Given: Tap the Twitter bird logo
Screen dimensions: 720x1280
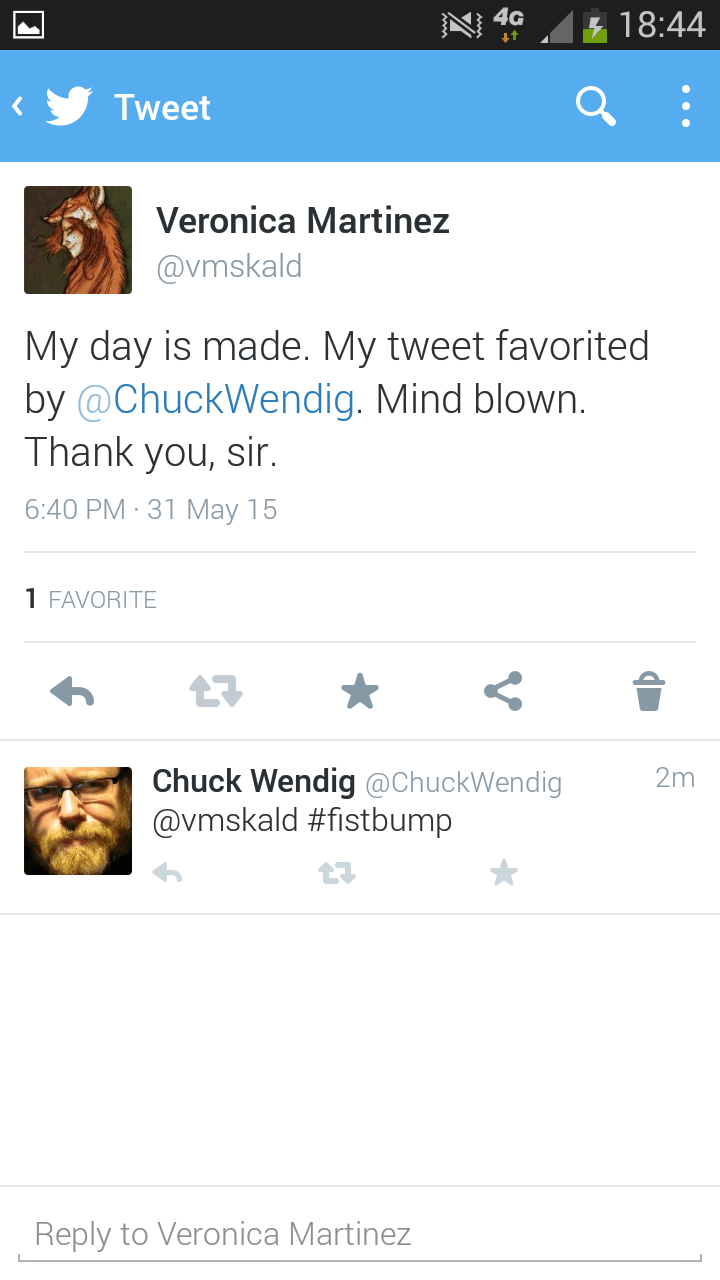Looking at the screenshot, I should pyautogui.click(x=69, y=106).
